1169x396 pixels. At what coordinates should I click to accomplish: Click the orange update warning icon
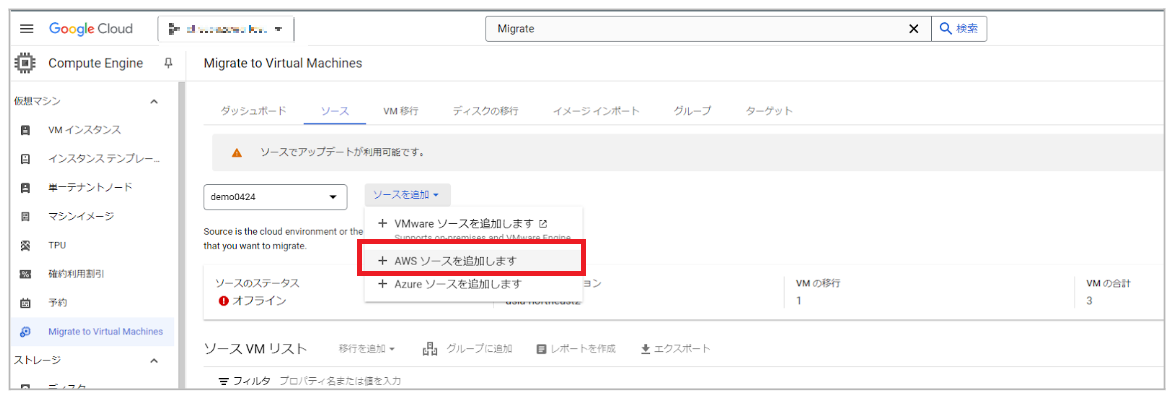point(236,153)
